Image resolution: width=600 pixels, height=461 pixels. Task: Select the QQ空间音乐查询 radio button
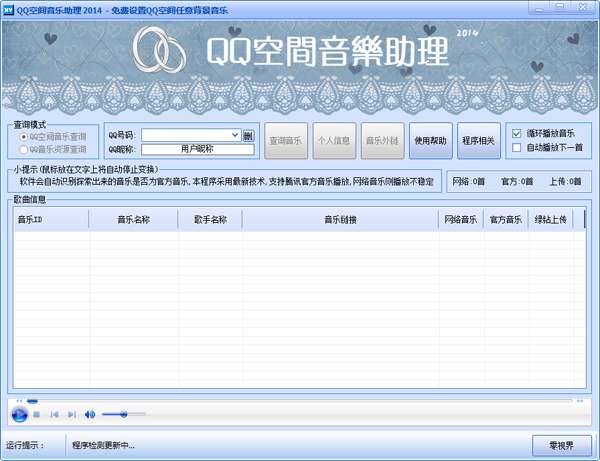click(24, 135)
